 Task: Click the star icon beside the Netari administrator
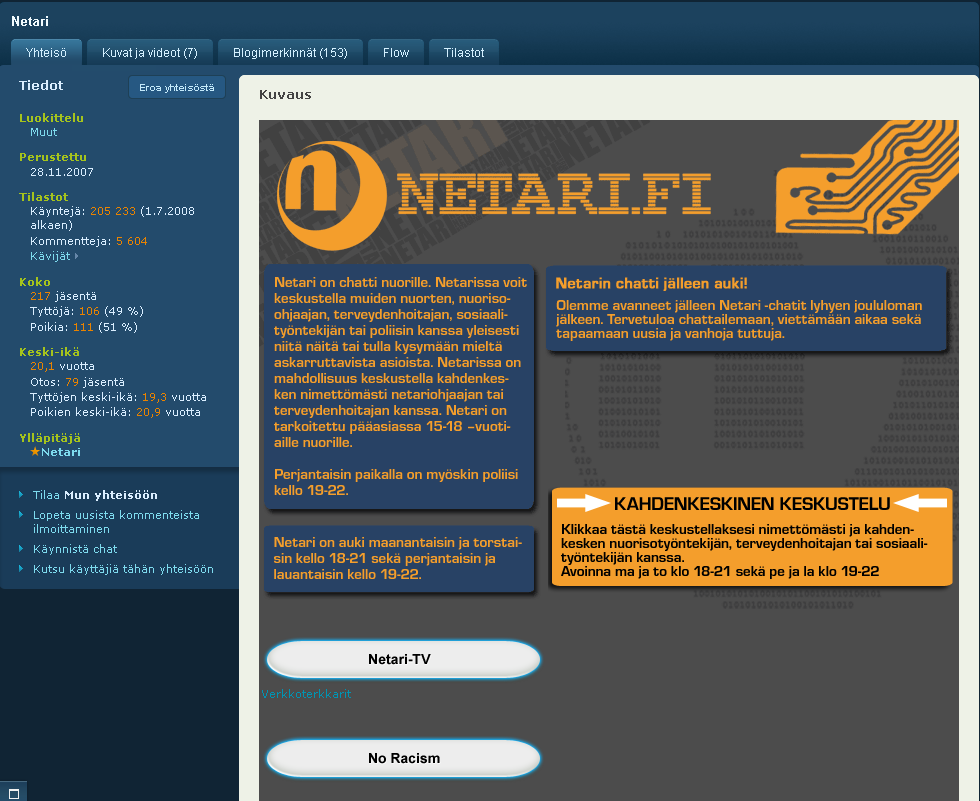(35, 452)
